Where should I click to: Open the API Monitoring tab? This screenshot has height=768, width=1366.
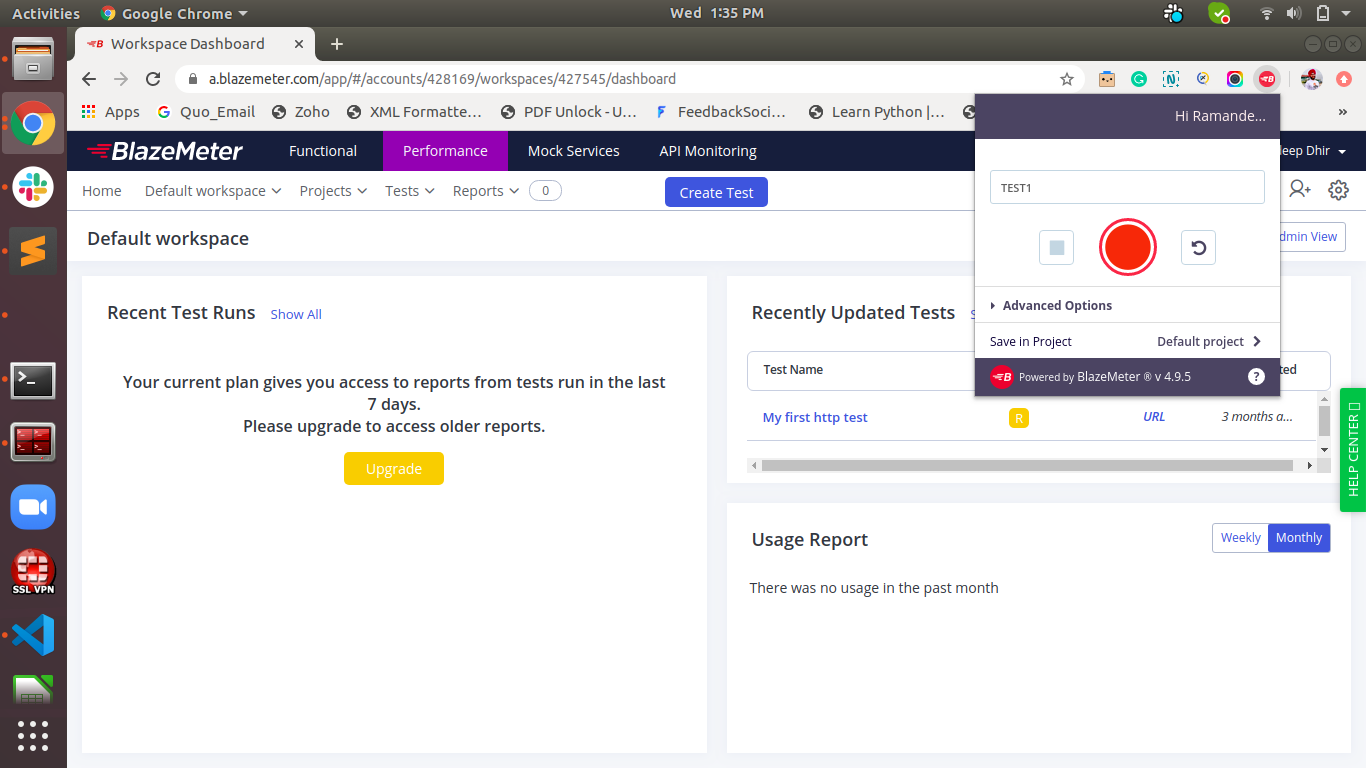pos(707,151)
